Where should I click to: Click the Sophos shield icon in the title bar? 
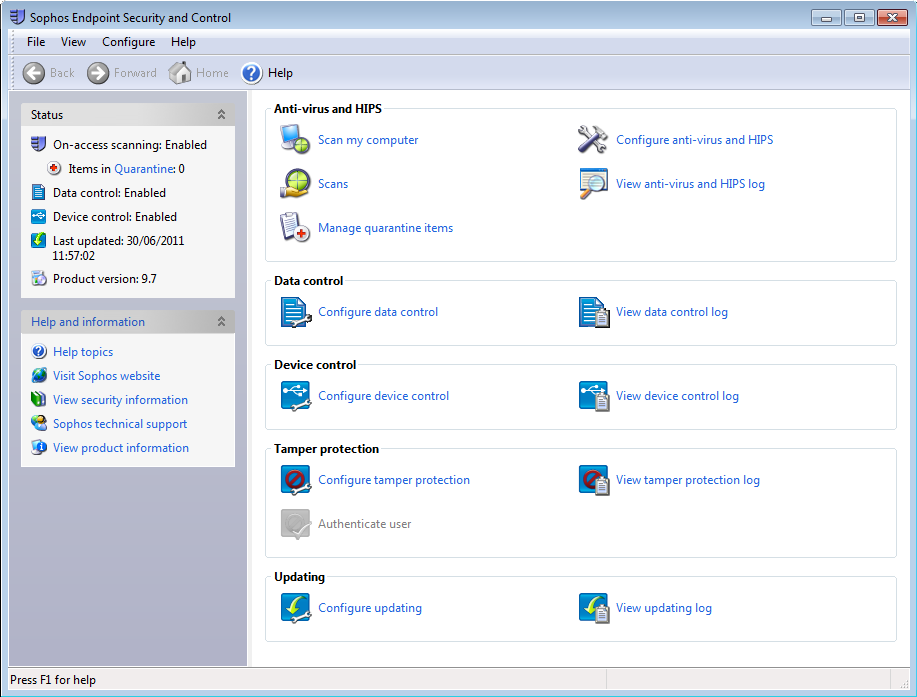18,16
